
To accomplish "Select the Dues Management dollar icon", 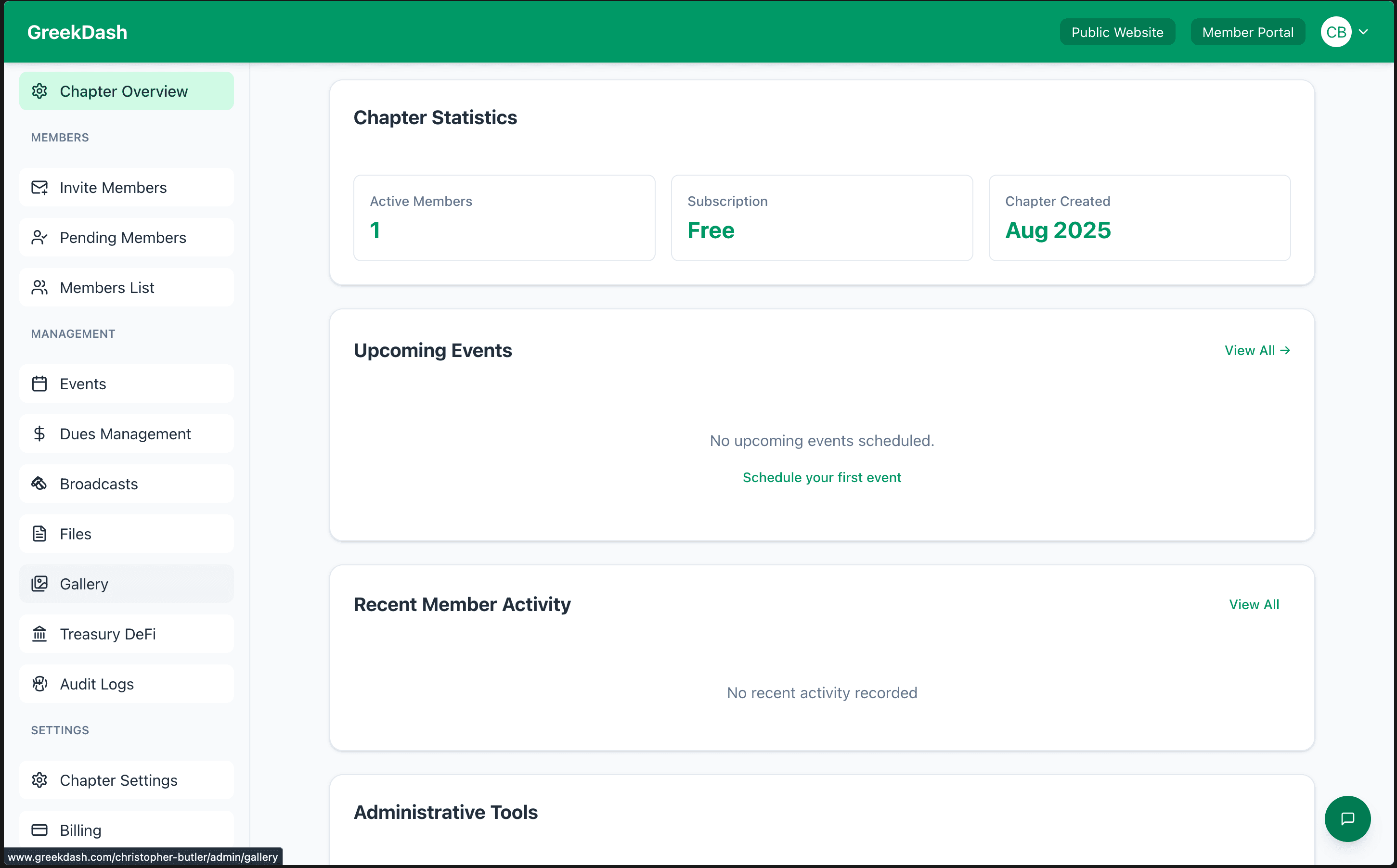I will [39, 434].
